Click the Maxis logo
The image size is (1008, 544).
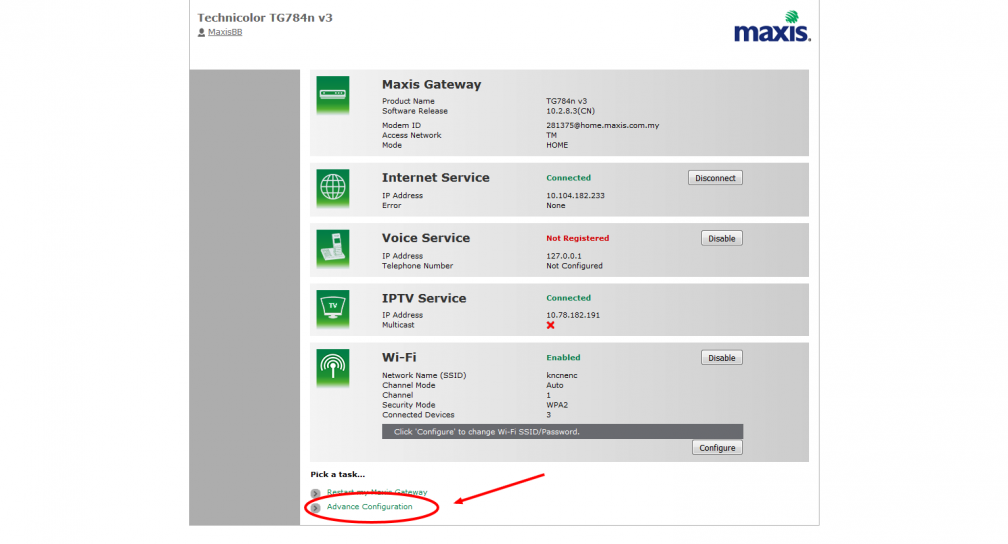point(772,26)
